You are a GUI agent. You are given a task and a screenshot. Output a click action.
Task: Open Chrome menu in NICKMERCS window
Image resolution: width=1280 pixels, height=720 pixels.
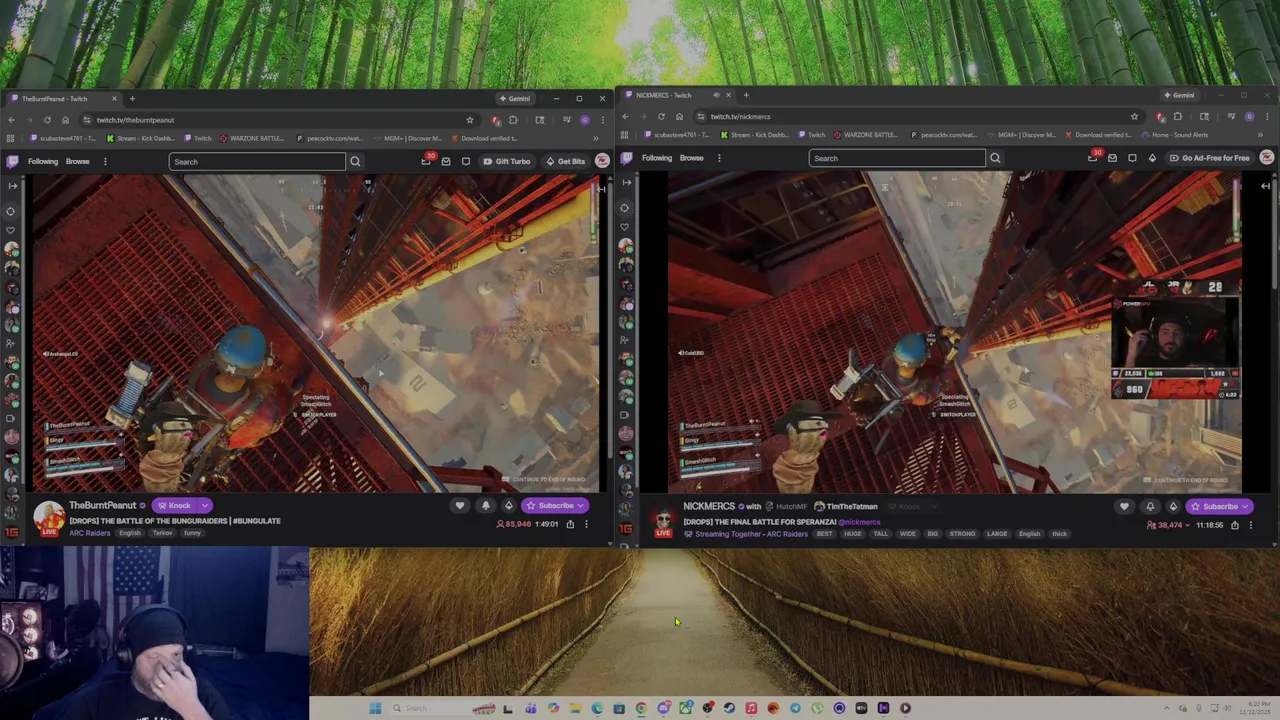click(1267, 116)
